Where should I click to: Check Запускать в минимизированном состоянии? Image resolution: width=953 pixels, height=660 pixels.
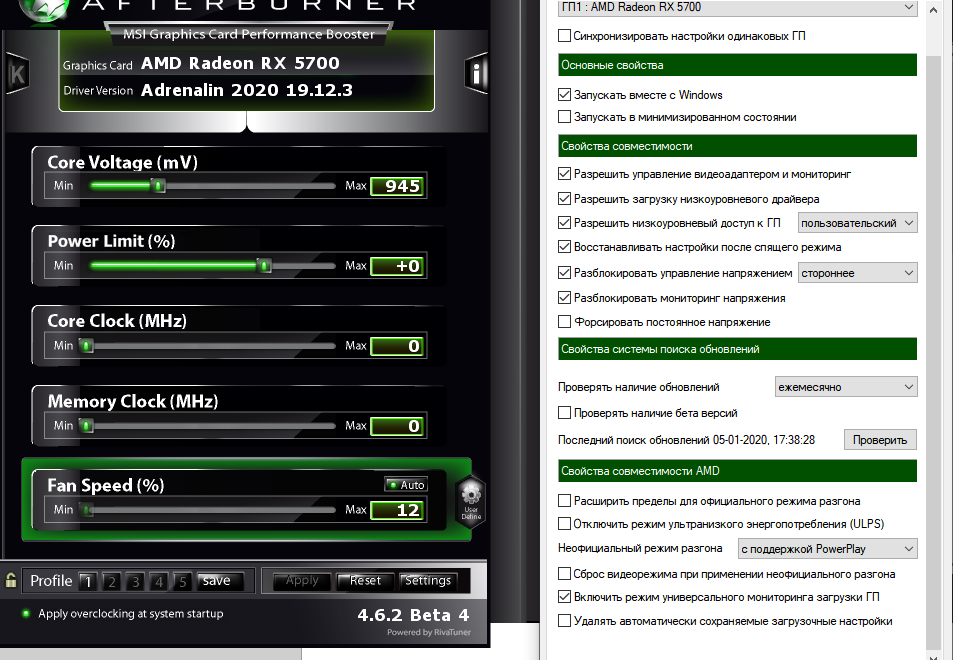(x=564, y=117)
